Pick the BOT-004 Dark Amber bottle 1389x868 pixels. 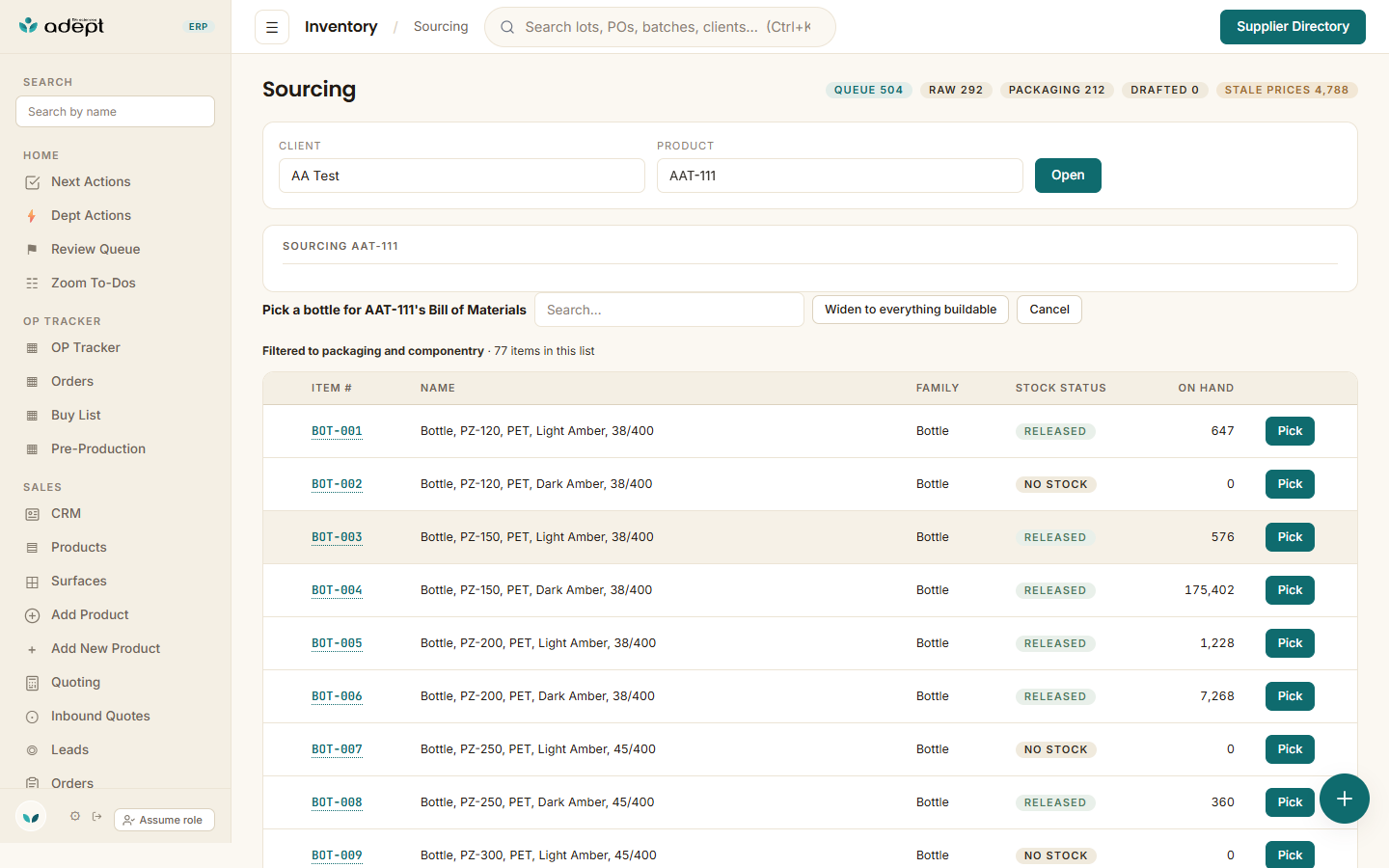1290,590
